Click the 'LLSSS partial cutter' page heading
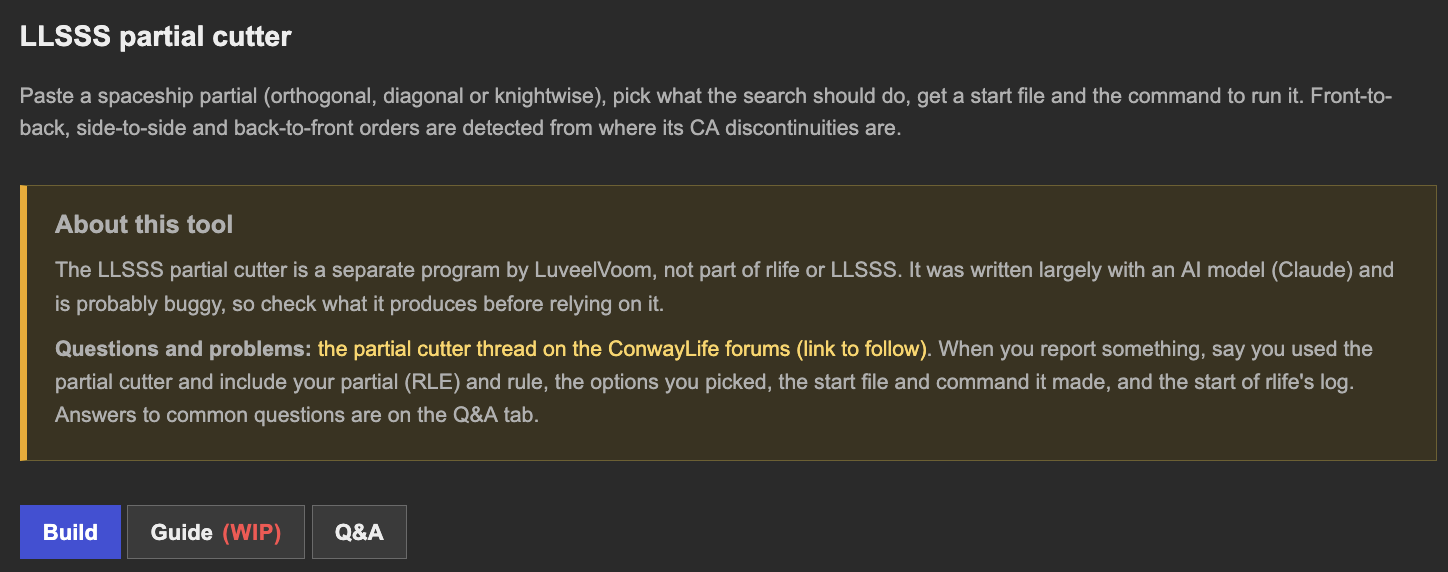 [x=156, y=37]
